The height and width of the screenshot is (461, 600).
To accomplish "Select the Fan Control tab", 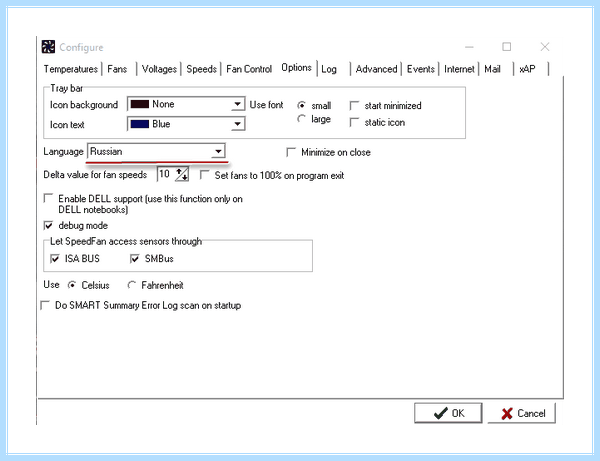I will click(249, 69).
